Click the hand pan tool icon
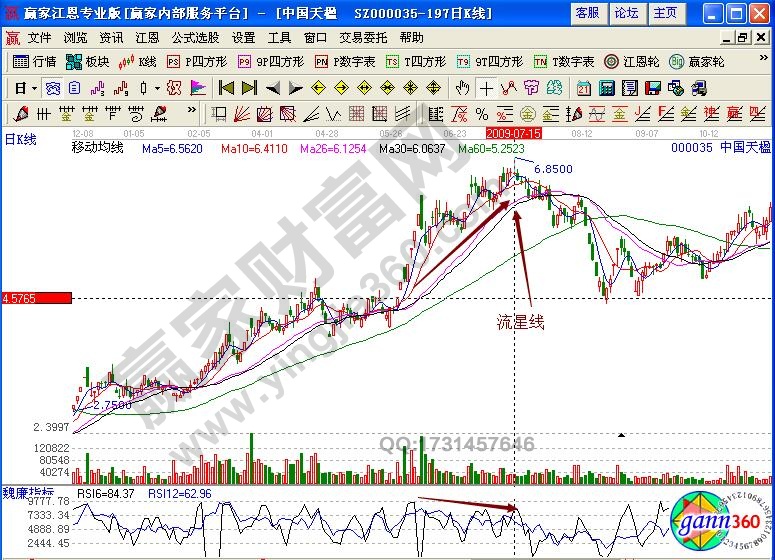This screenshot has width=775, height=560. click(x=462, y=87)
